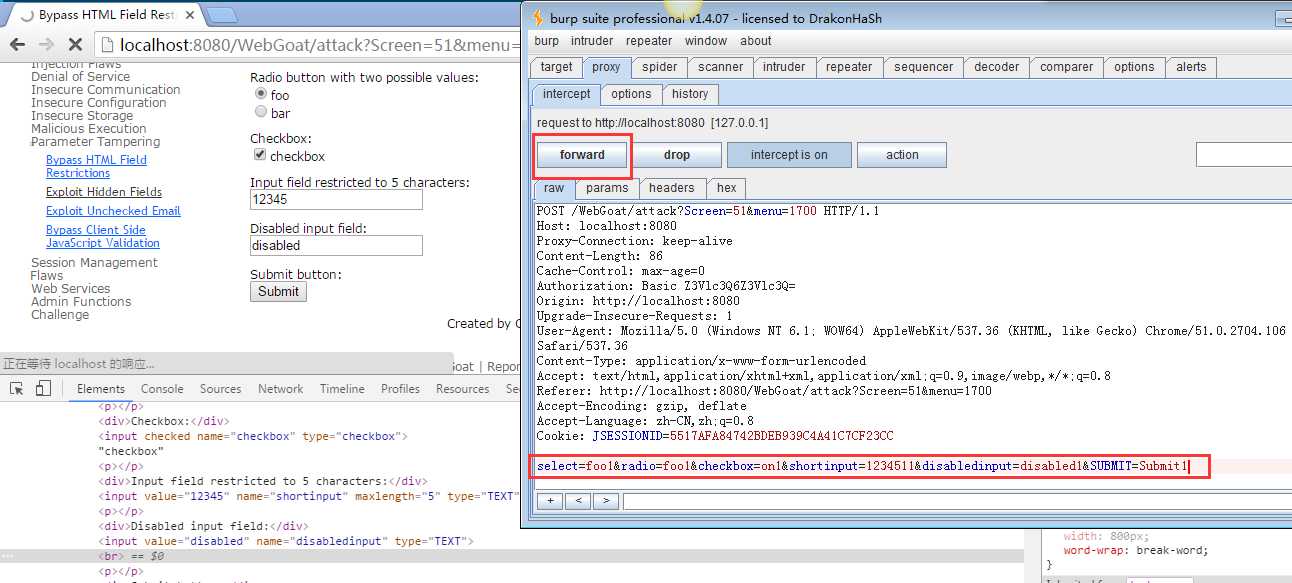
Task: Select the foo radio button
Action: (x=261, y=95)
